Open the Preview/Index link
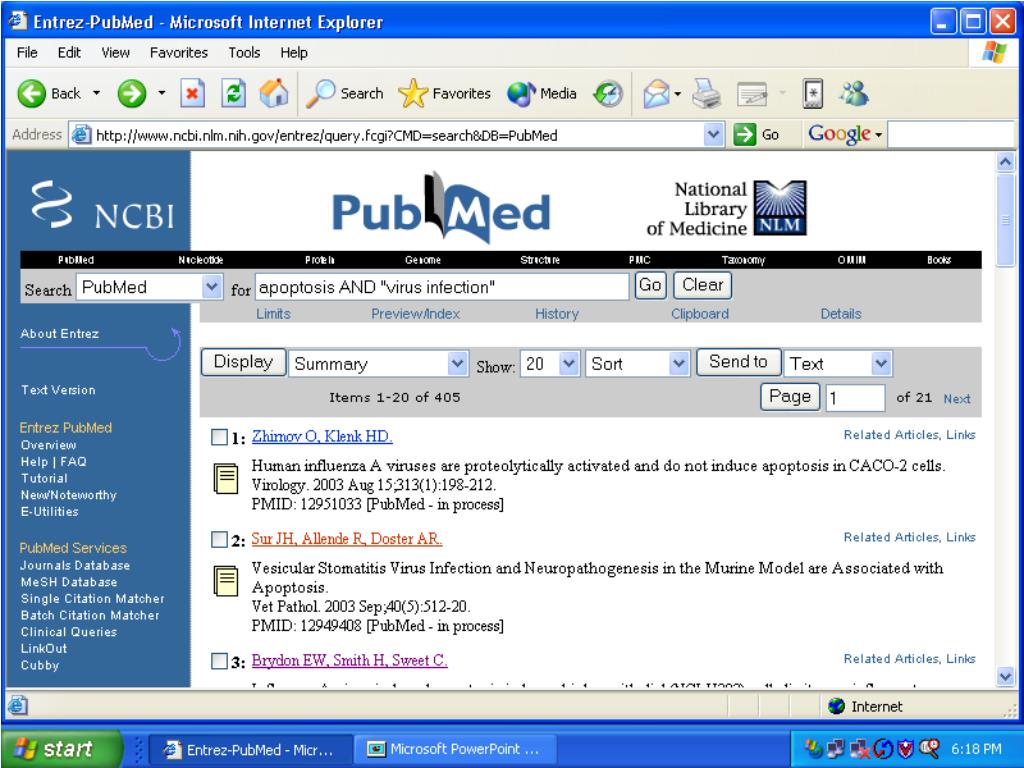The width and height of the screenshot is (1024, 768). coord(415,314)
